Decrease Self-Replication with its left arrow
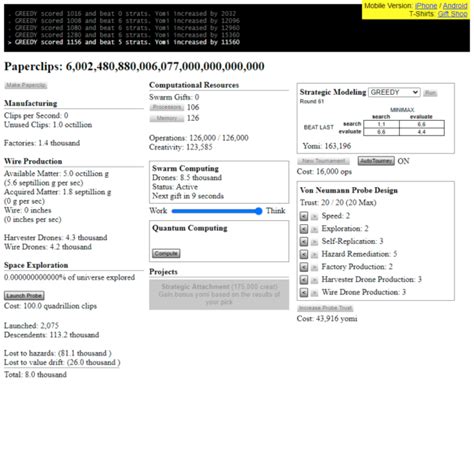The width and height of the screenshot is (474, 458). [303, 242]
